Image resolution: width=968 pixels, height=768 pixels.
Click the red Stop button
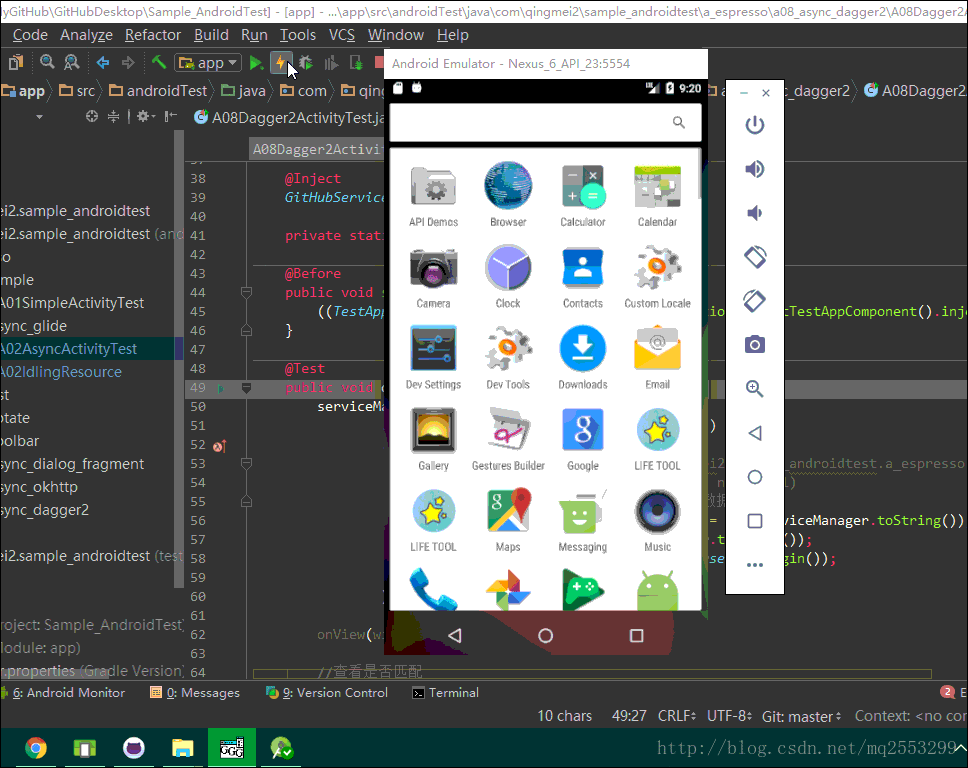(x=379, y=62)
